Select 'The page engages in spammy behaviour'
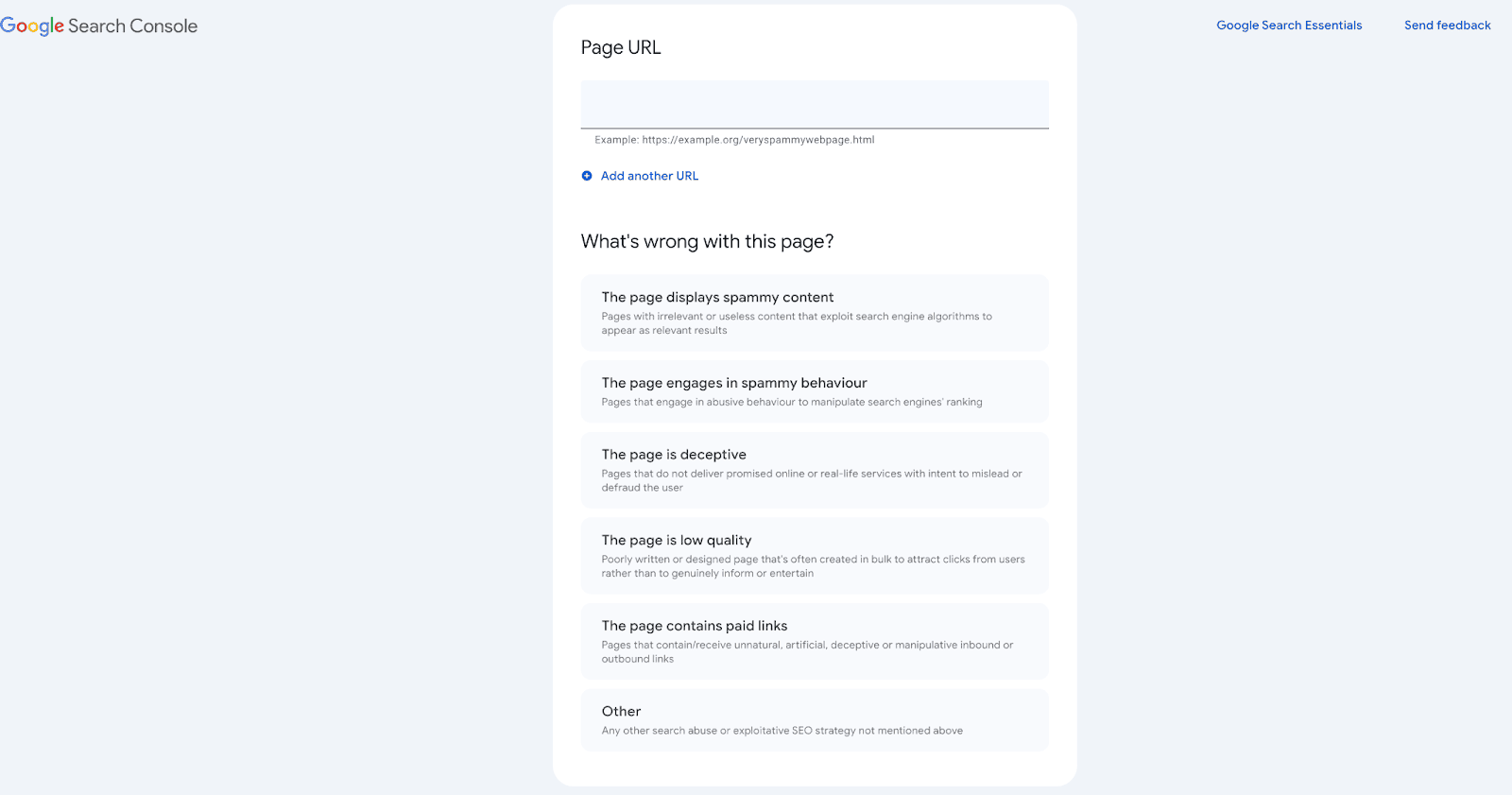This screenshot has width=1512, height=795. click(x=814, y=390)
